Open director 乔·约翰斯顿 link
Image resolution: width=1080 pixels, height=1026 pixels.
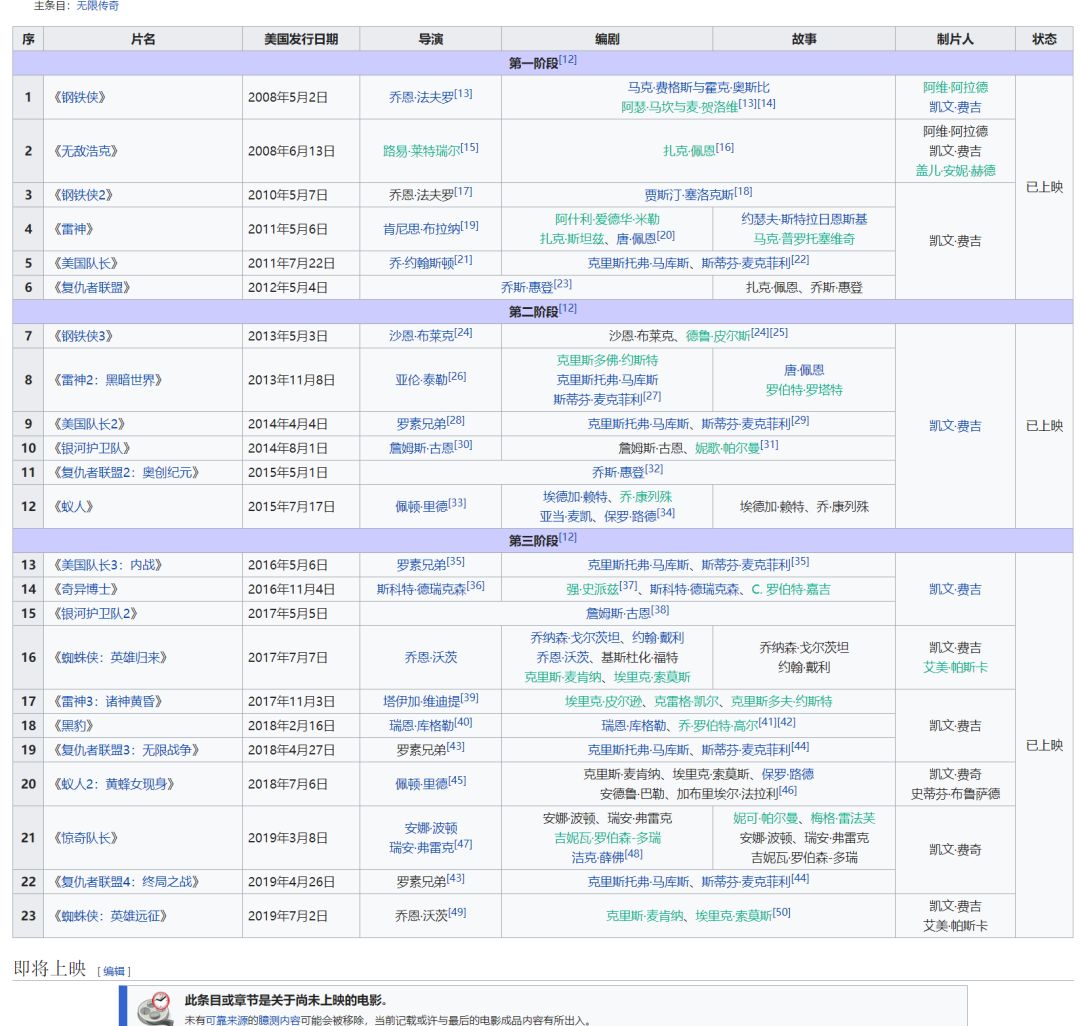pos(421,263)
